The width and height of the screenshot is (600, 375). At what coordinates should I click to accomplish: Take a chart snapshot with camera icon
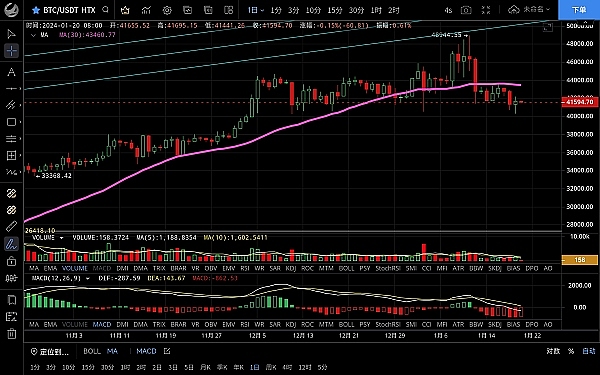[x=466, y=10]
